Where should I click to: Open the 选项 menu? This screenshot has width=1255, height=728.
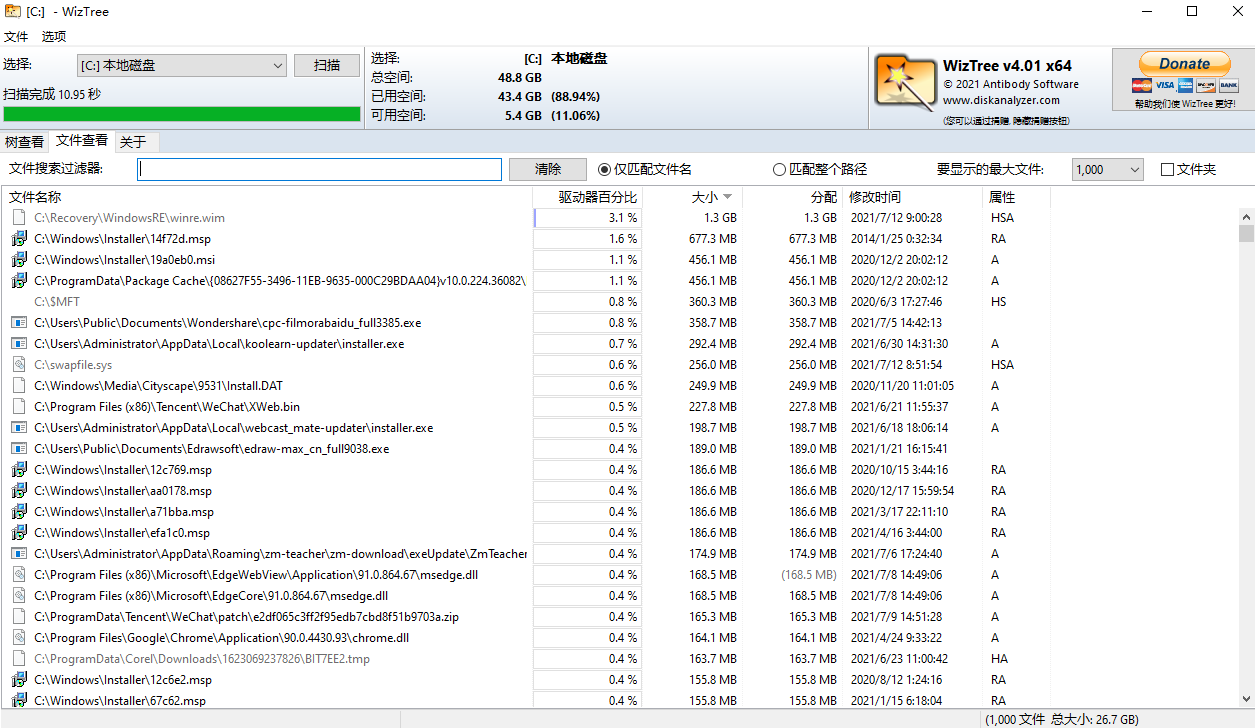[54, 36]
